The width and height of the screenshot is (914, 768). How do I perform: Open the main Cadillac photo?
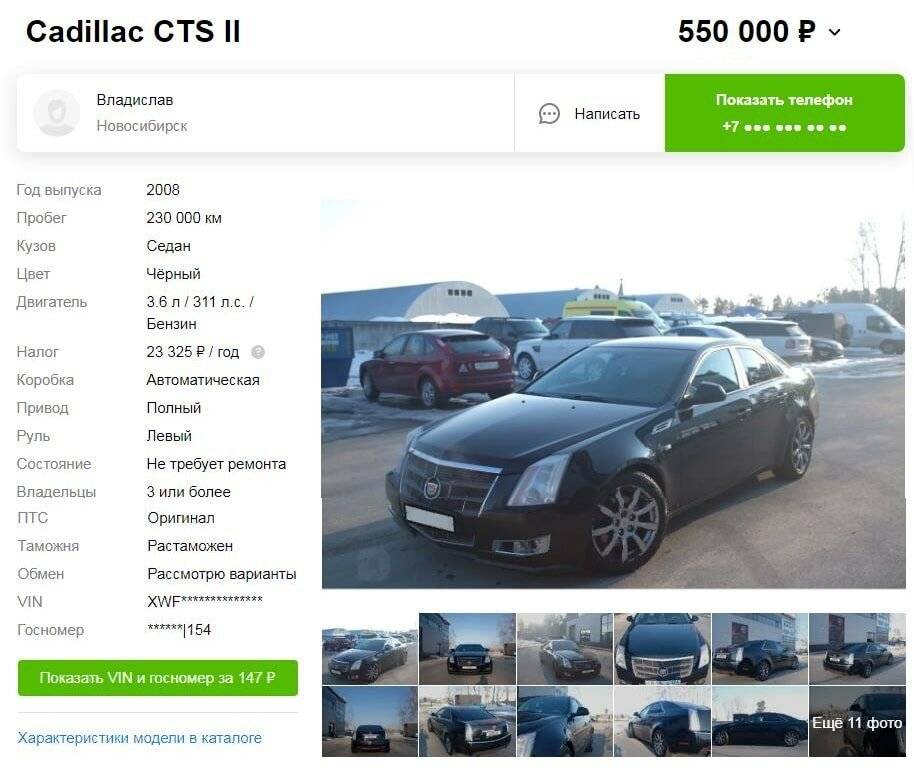(x=613, y=394)
